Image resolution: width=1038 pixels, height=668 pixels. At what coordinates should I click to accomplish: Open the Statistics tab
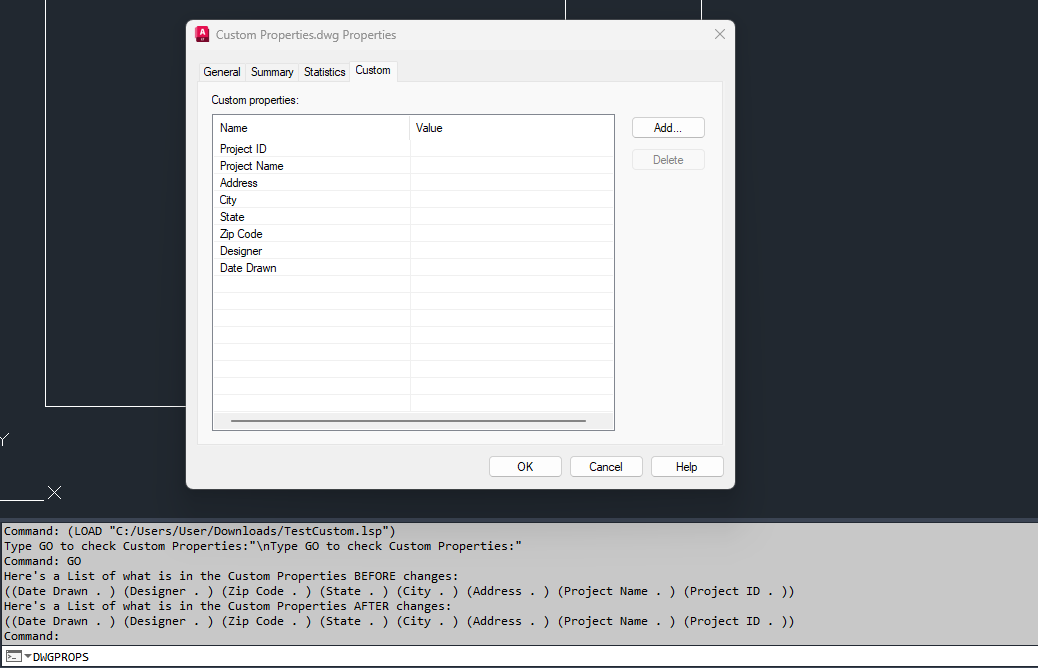point(324,71)
